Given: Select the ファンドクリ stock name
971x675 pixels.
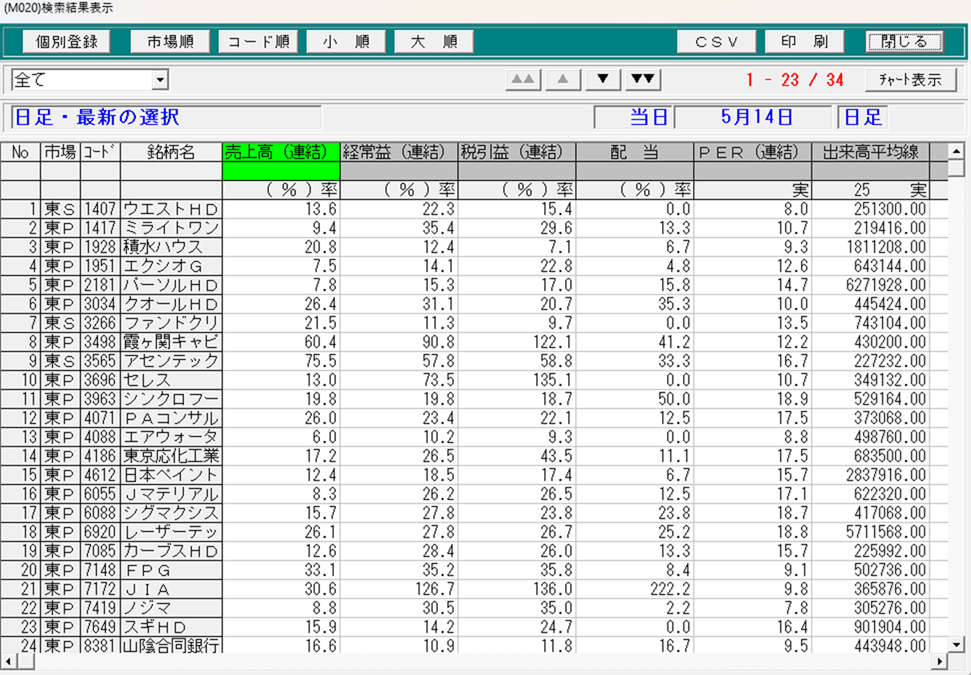Looking at the screenshot, I should (x=172, y=323).
